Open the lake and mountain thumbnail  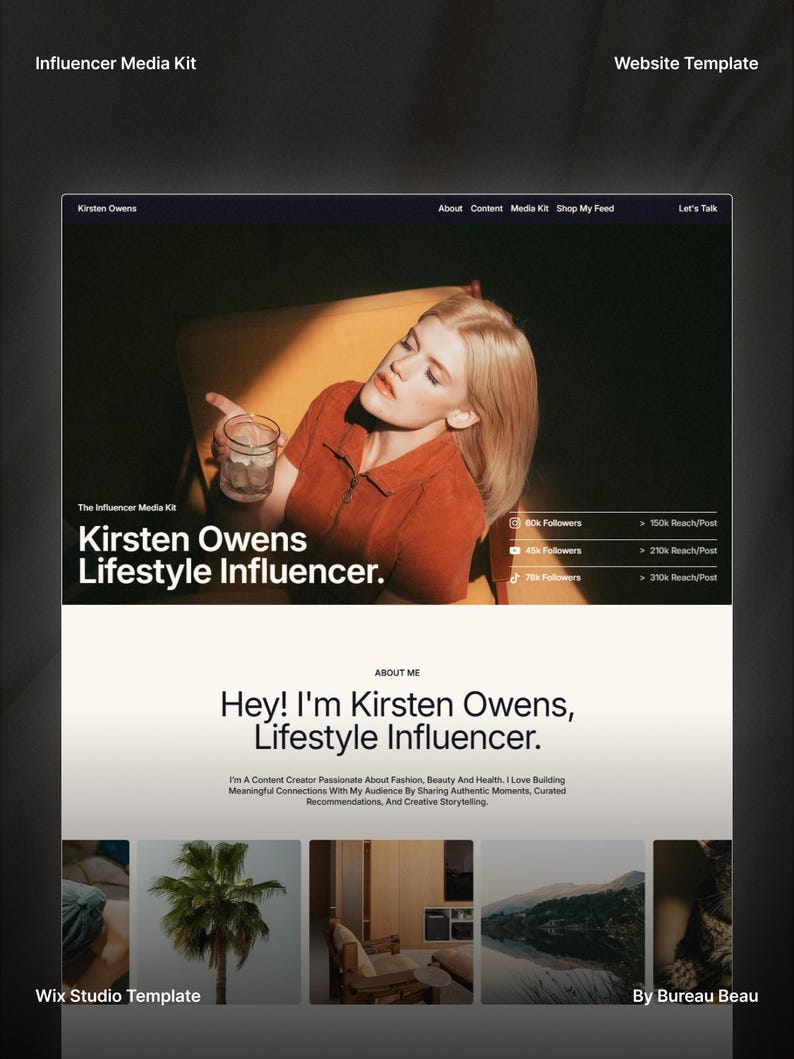563,922
